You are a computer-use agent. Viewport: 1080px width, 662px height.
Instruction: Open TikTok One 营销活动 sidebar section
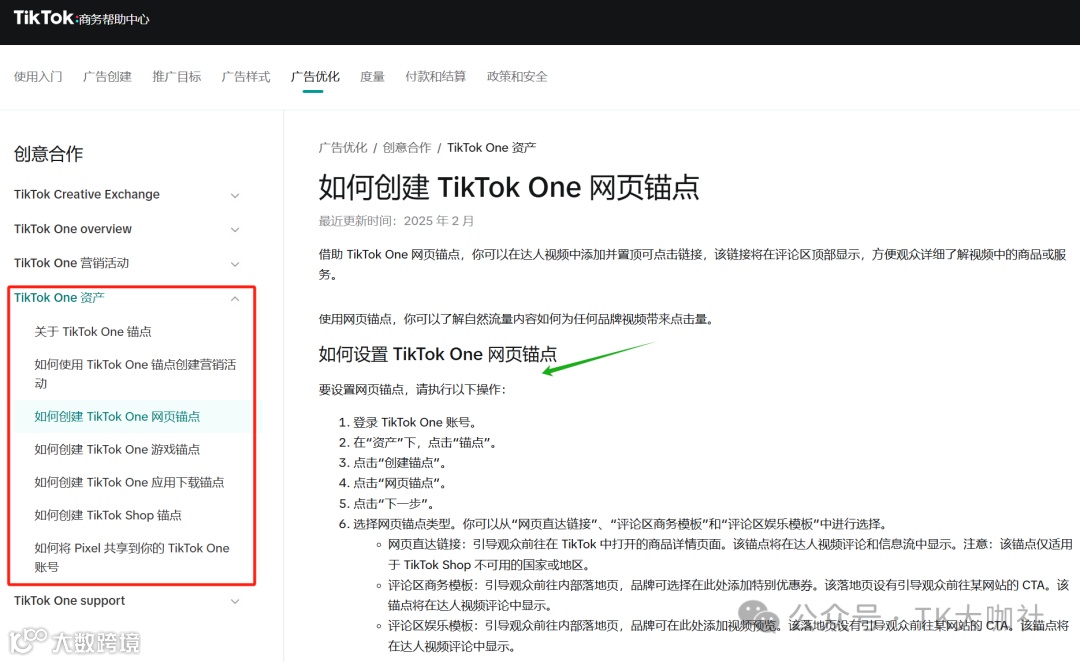tap(71, 263)
